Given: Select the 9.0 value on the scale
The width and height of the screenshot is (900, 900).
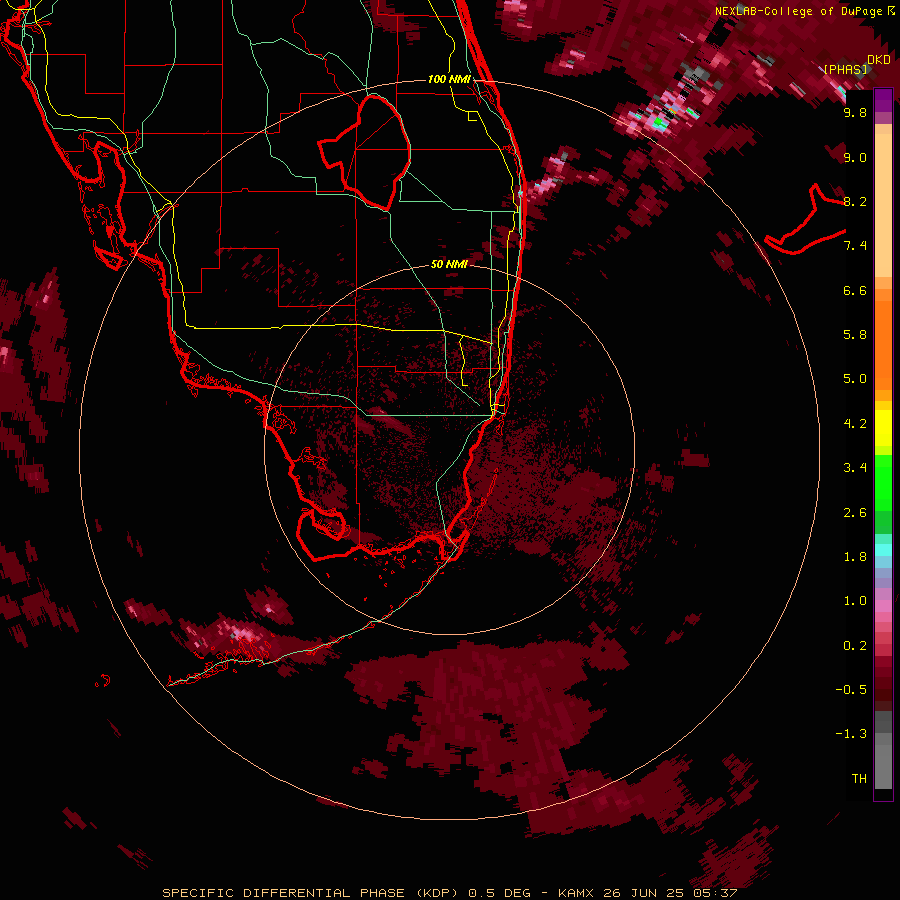Looking at the screenshot, I should [x=855, y=157].
